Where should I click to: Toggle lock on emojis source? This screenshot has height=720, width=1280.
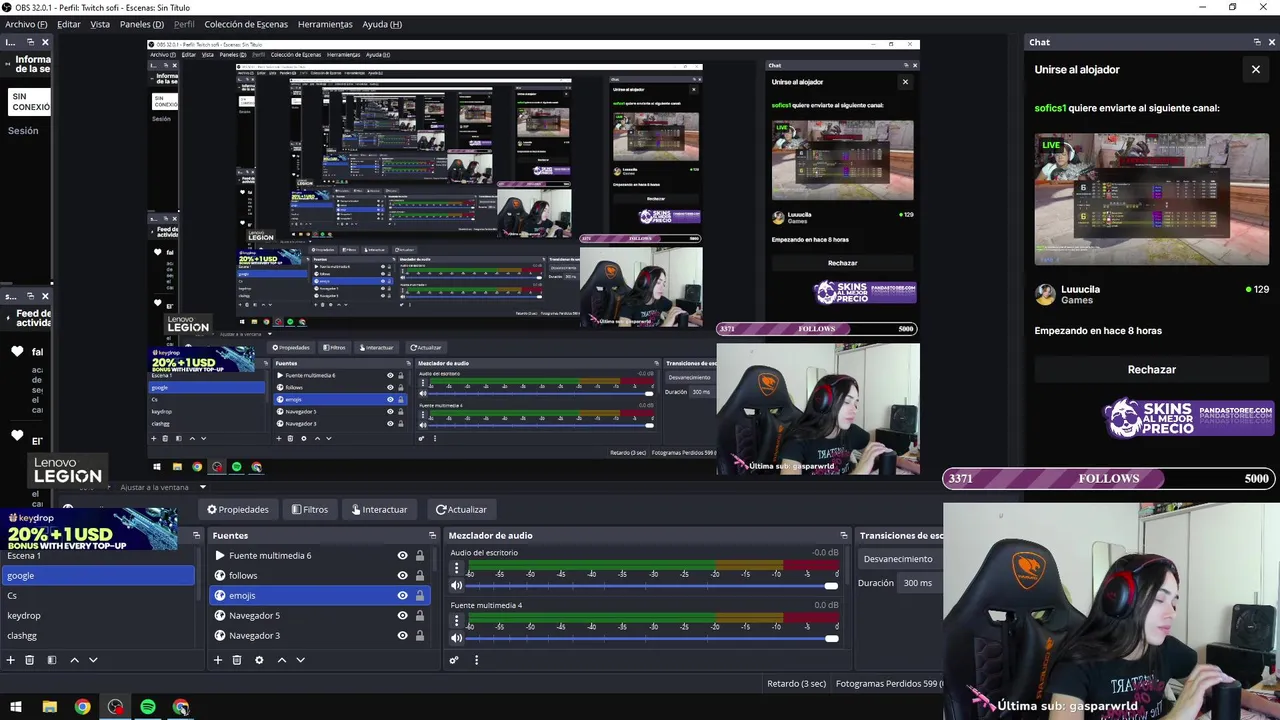click(x=420, y=596)
